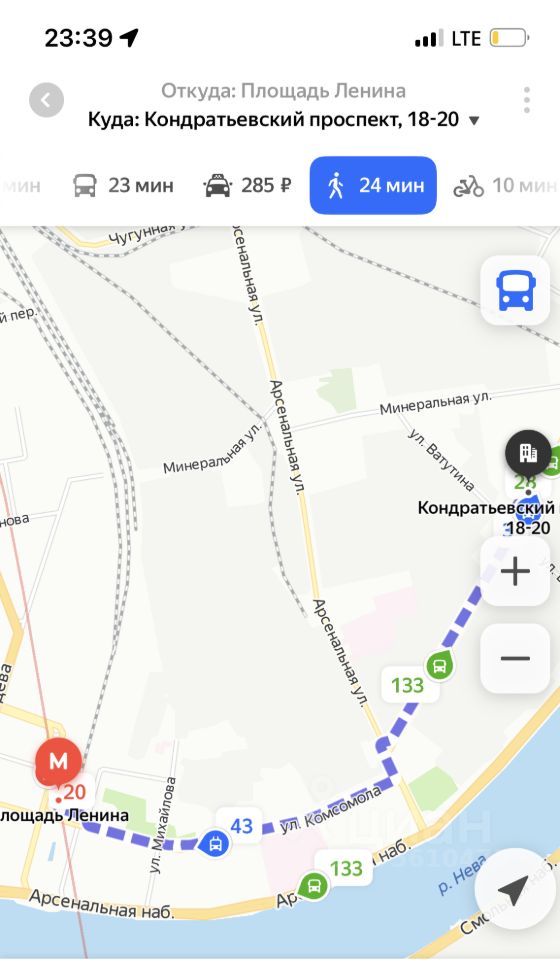Tap green bus stop 133 on Арсенальная наб.

(313, 885)
